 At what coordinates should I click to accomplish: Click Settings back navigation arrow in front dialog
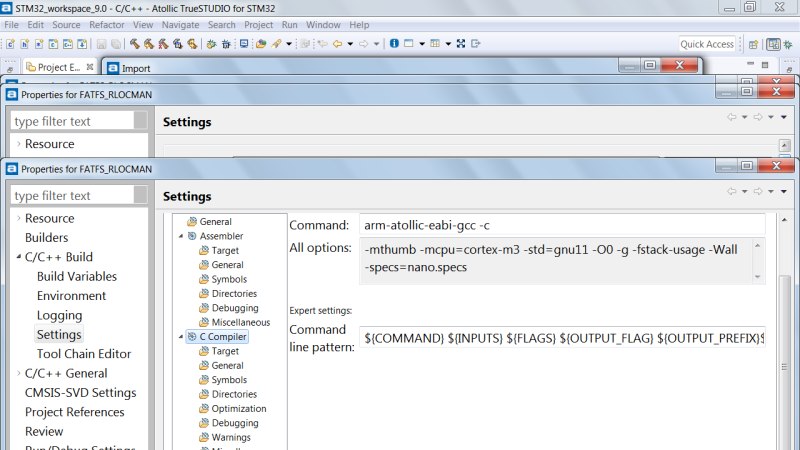tap(732, 191)
